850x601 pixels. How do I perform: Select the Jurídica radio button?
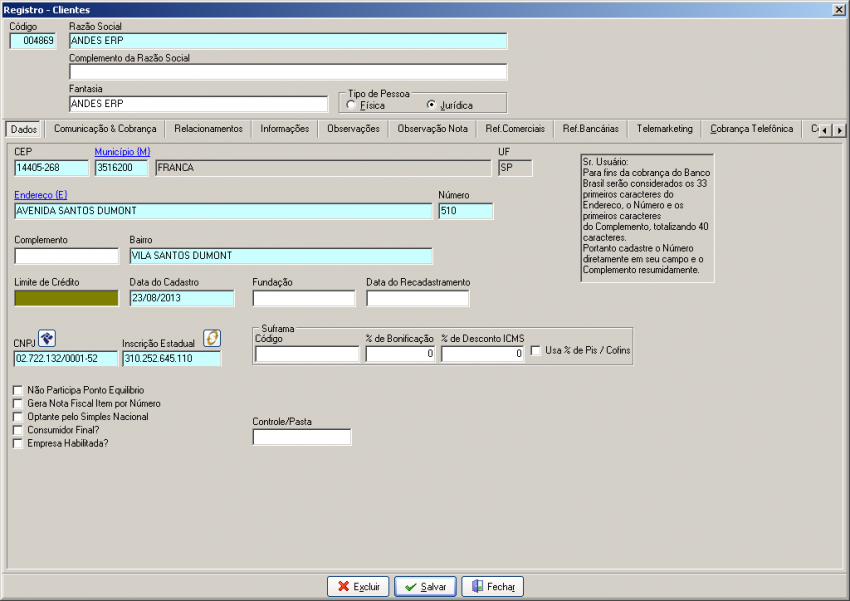[432, 105]
